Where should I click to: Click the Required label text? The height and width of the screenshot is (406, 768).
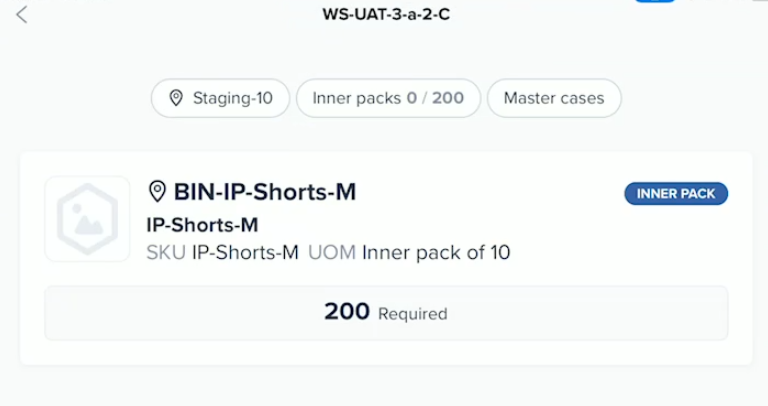(412, 314)
